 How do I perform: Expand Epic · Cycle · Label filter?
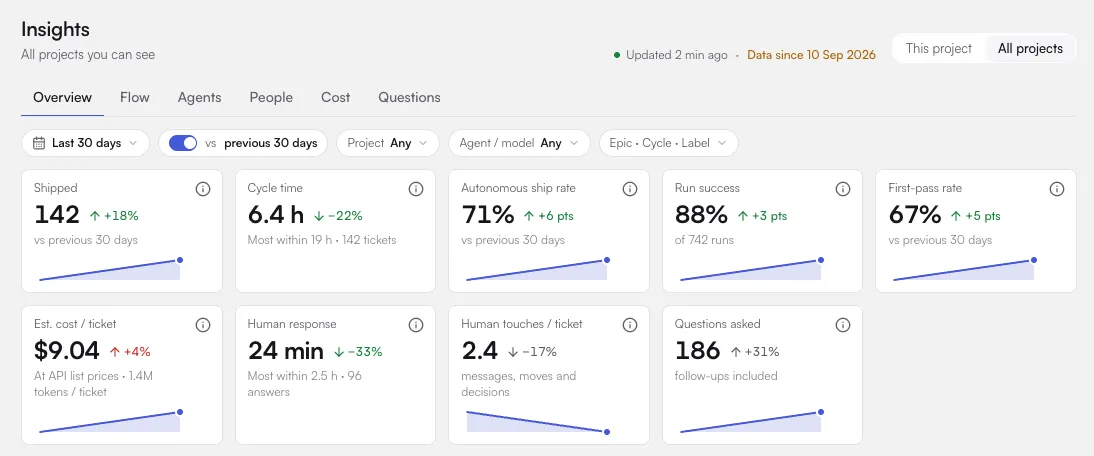[668, 143]
